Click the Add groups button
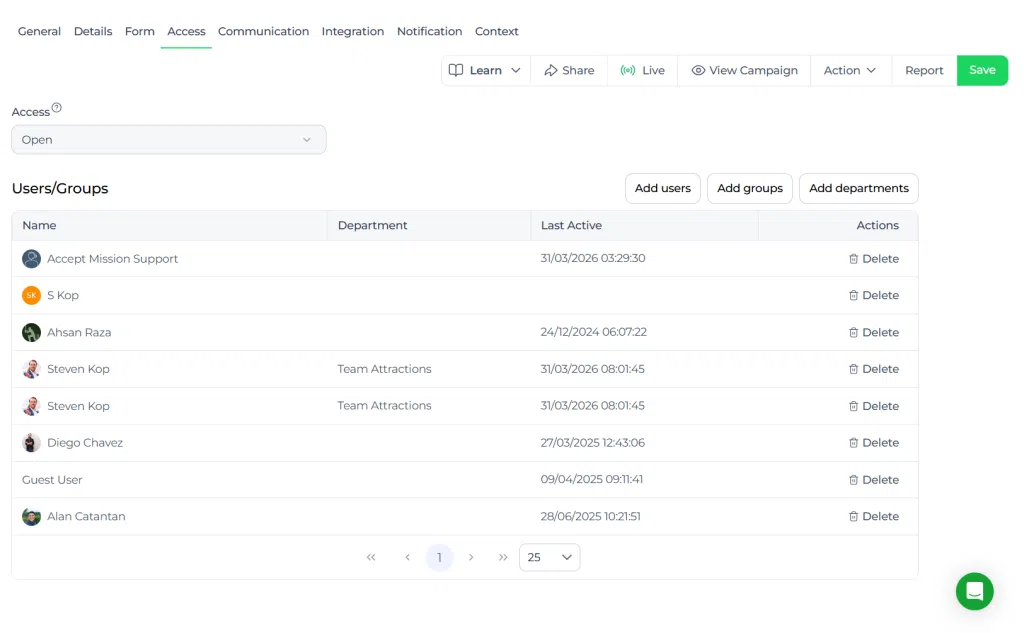The image size is (1024, 633). point(750,188)
